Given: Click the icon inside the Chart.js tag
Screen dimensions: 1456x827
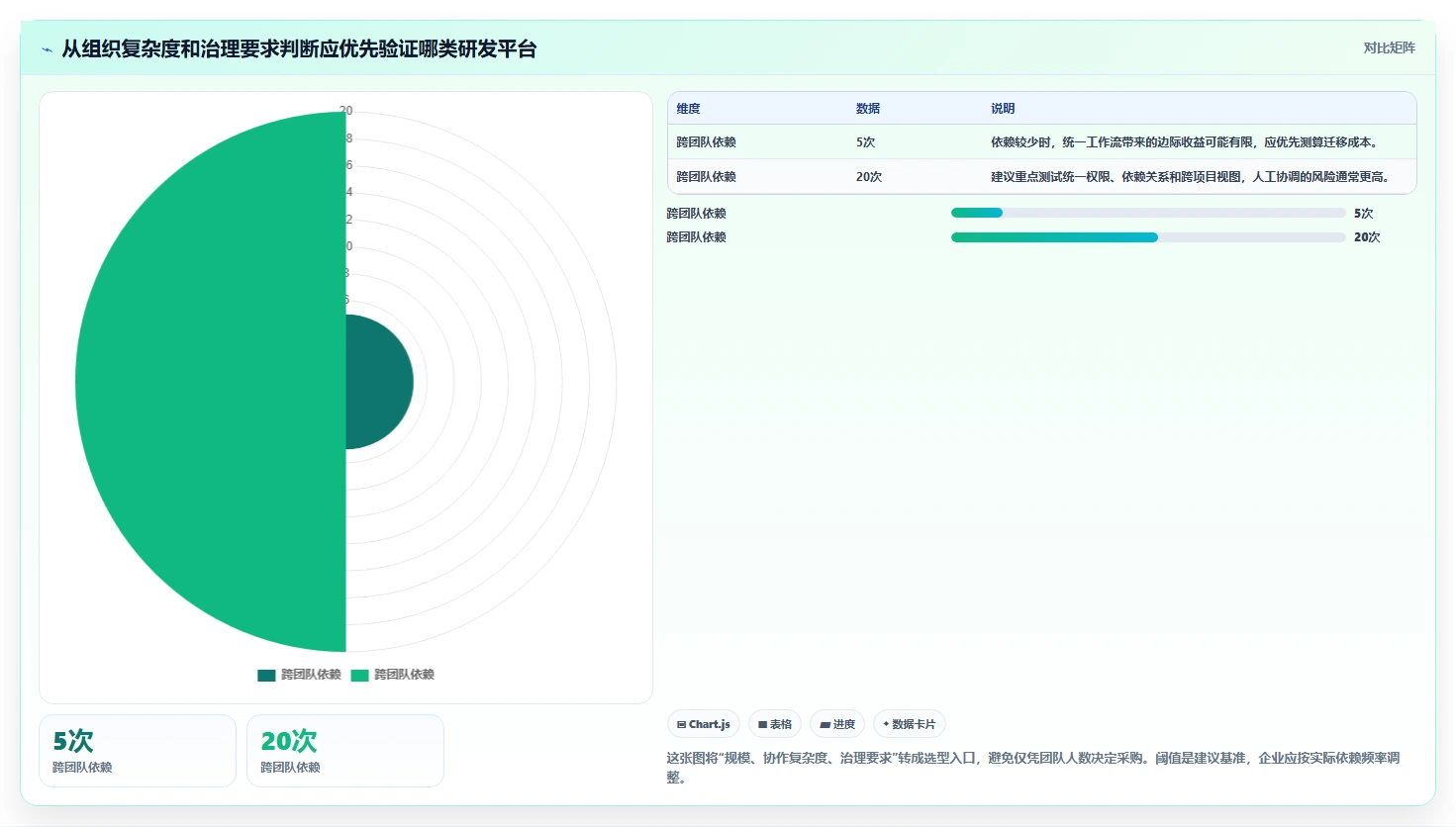Looking at the screenshot, I should pyautogui.click(x=681, y=724).
